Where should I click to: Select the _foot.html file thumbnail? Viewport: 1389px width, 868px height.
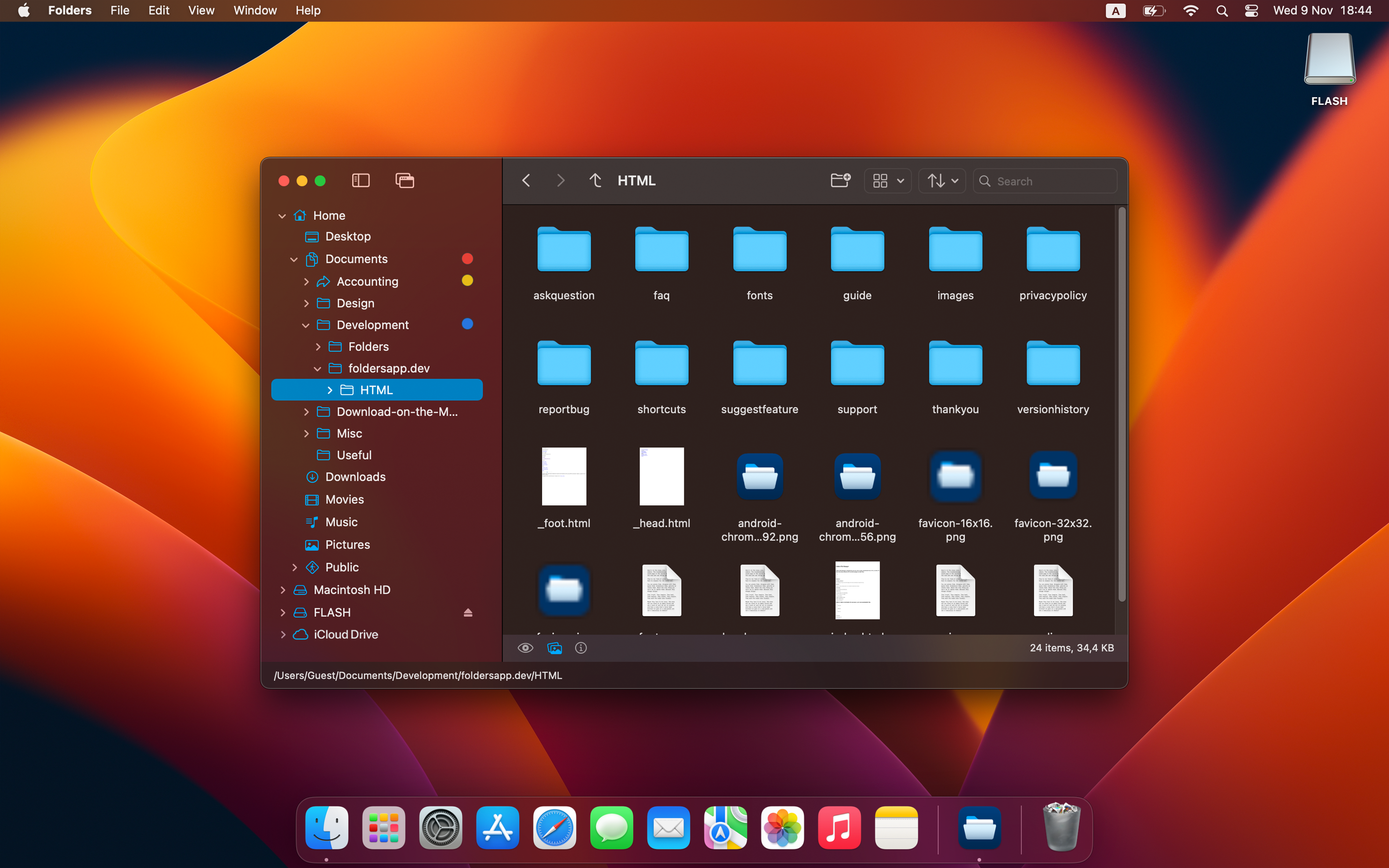(564, 476)
